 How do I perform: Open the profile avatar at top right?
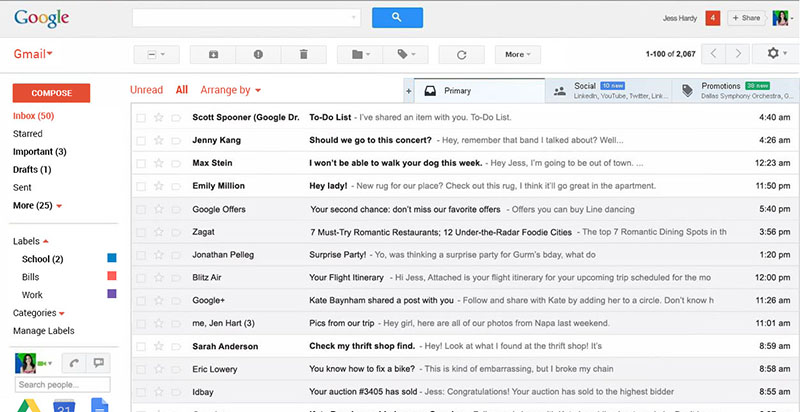point(780,18)
